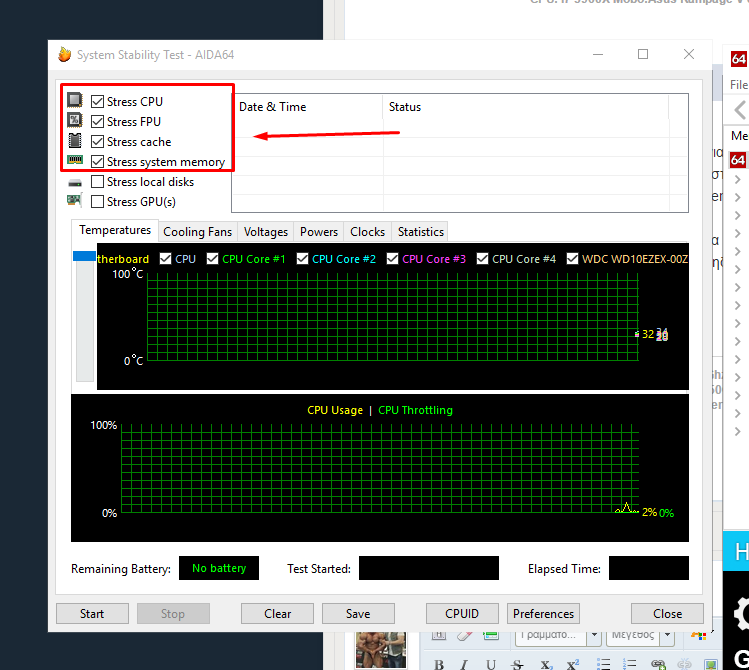Click the insert link icon in editor
The height and width of the screenshot is (670, 749).
pyautogui.click(x=658, y=664)
